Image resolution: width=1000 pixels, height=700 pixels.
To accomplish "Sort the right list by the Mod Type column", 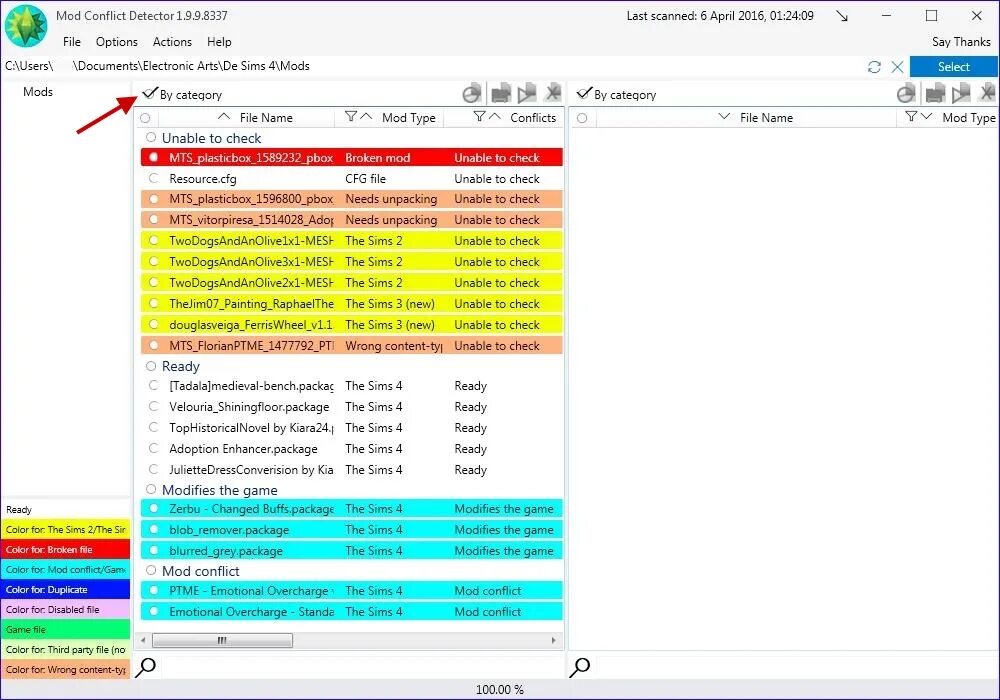I will click(x=969, y=117).
